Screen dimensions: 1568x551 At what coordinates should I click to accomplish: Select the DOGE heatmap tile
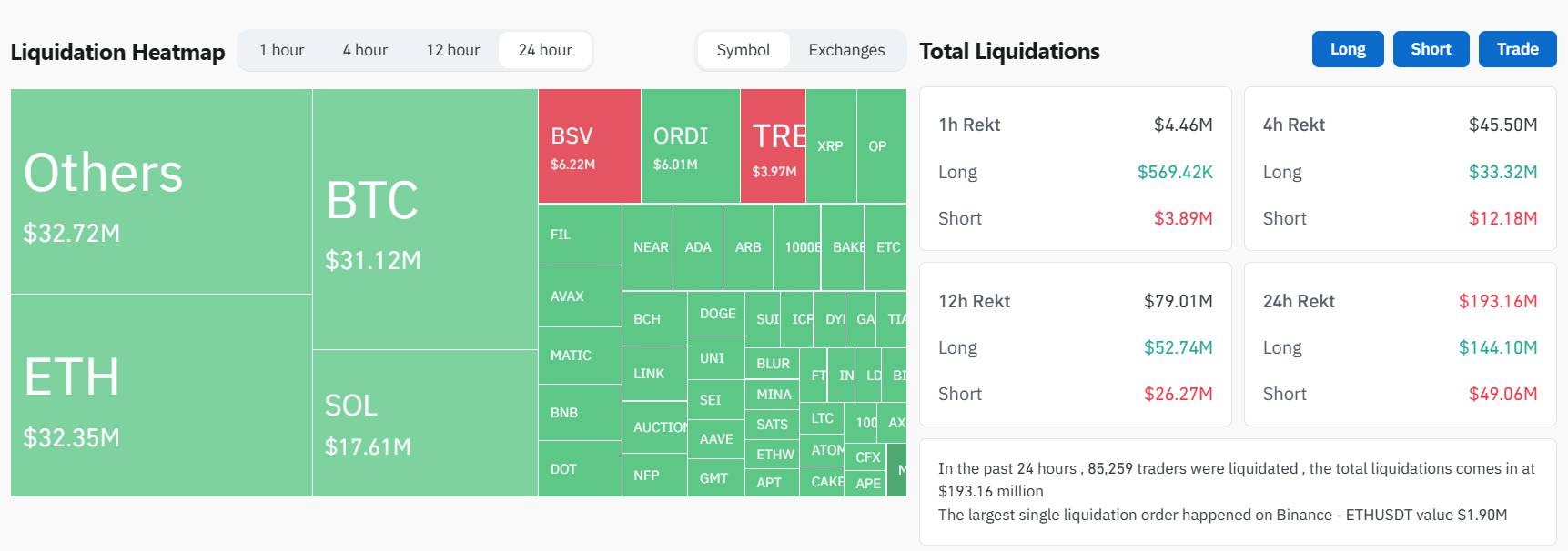[x=716, y=314]
